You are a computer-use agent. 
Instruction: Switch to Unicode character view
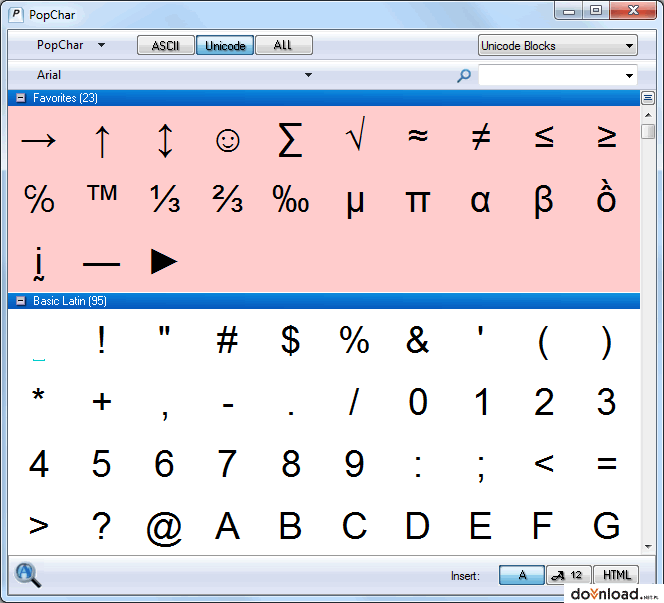225,45
